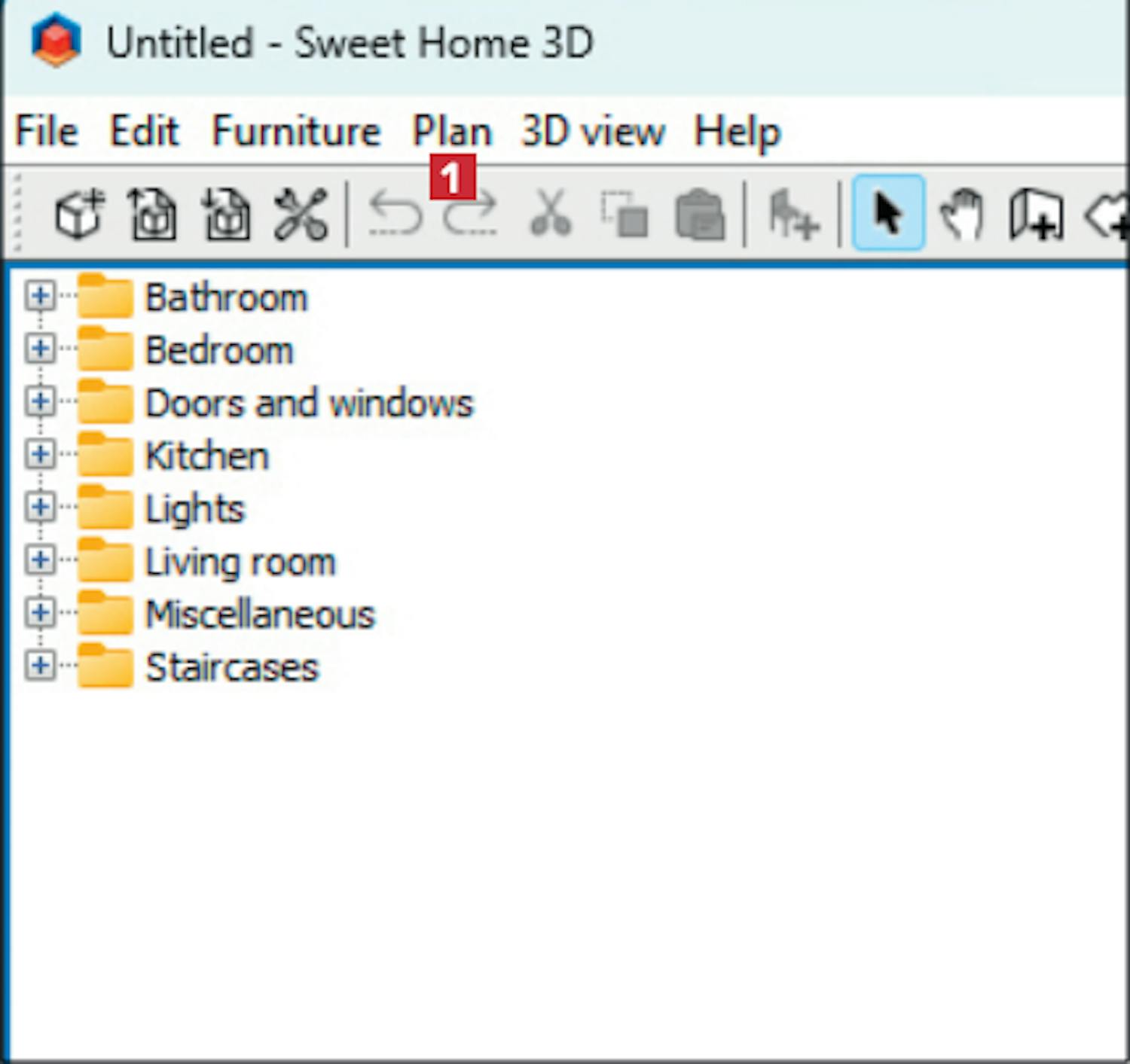Open the Preferences tools icon
The height and width of the screenshot is (1064, 1130).
[301, 215]
